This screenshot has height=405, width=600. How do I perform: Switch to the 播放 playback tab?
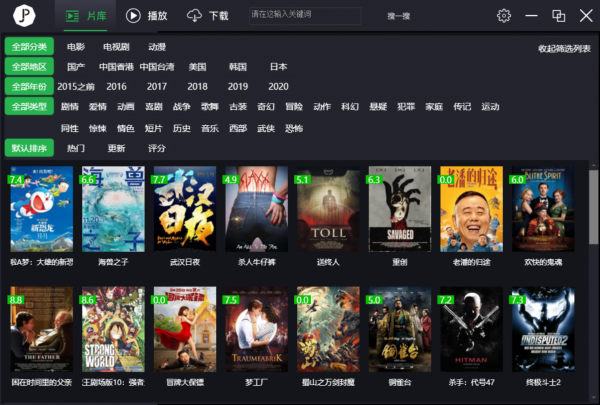[147, 16]
